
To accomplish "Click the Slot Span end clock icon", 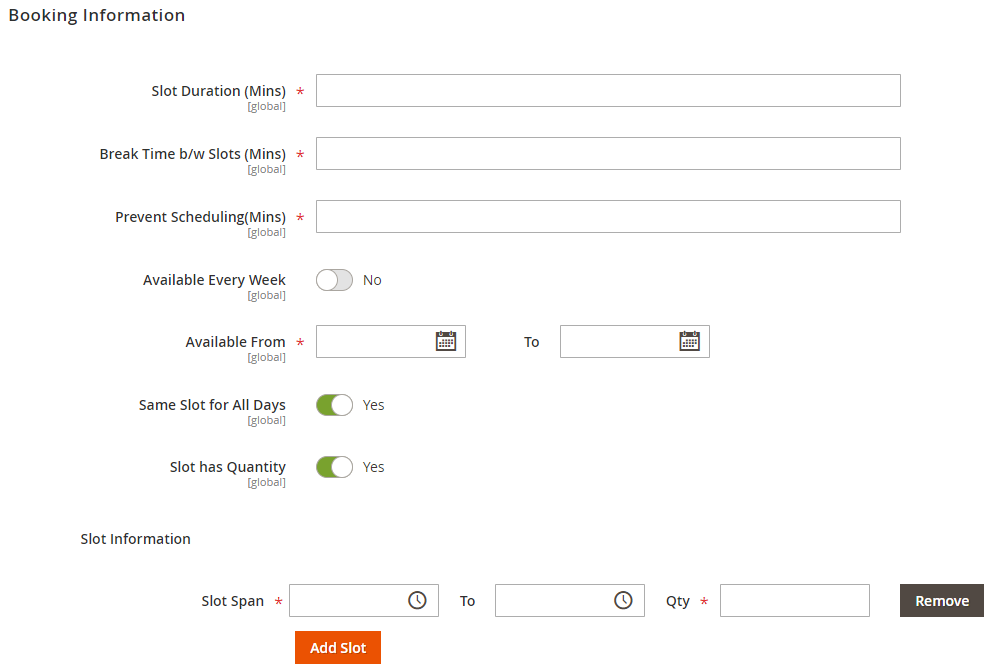I will pyautogui.click(x=623, y=600).
